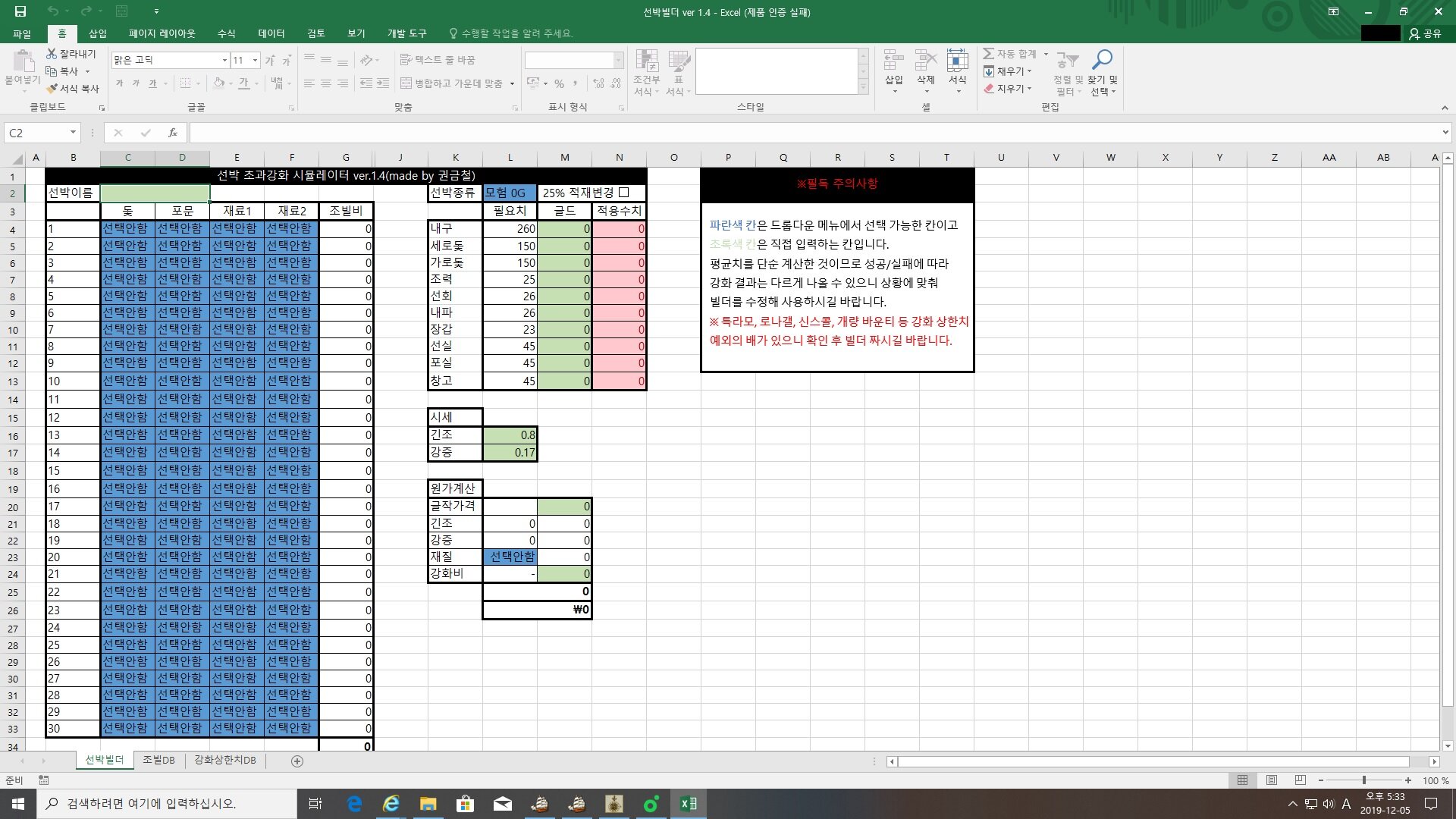Switch to Page Break Preview icon in status bar
This screenshot has height=819, width=1456.
coord(1301,780)
